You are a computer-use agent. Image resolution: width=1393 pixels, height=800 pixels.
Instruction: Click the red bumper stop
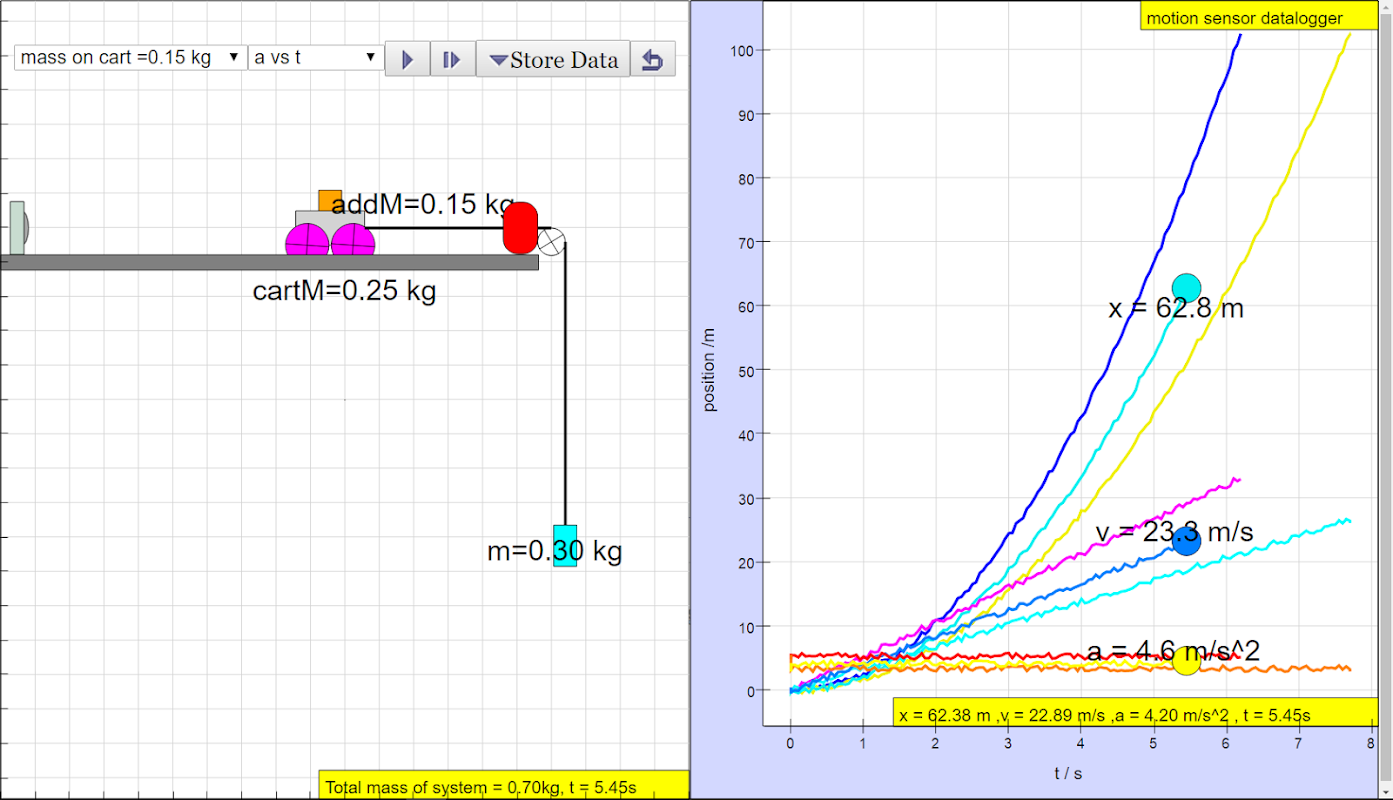point(520,227)
